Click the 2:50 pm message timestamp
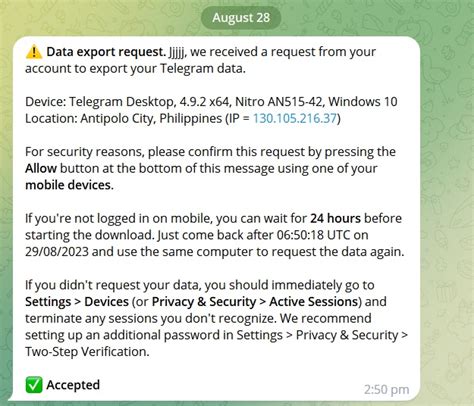Image resolution: width=474 pixels, height=406 pixels. point(386,389)
